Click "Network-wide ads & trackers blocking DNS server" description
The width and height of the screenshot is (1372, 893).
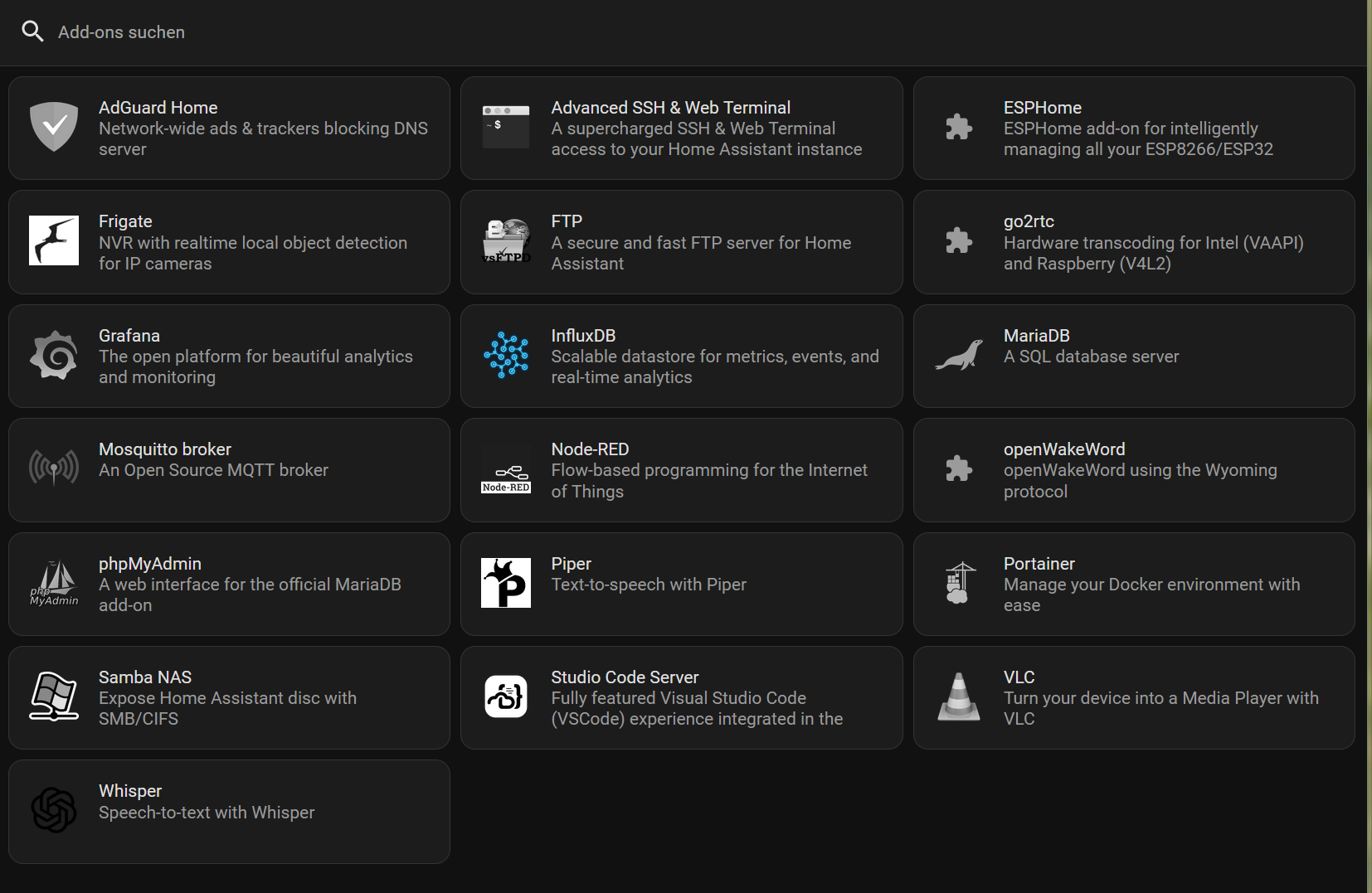tap(263, 139)
